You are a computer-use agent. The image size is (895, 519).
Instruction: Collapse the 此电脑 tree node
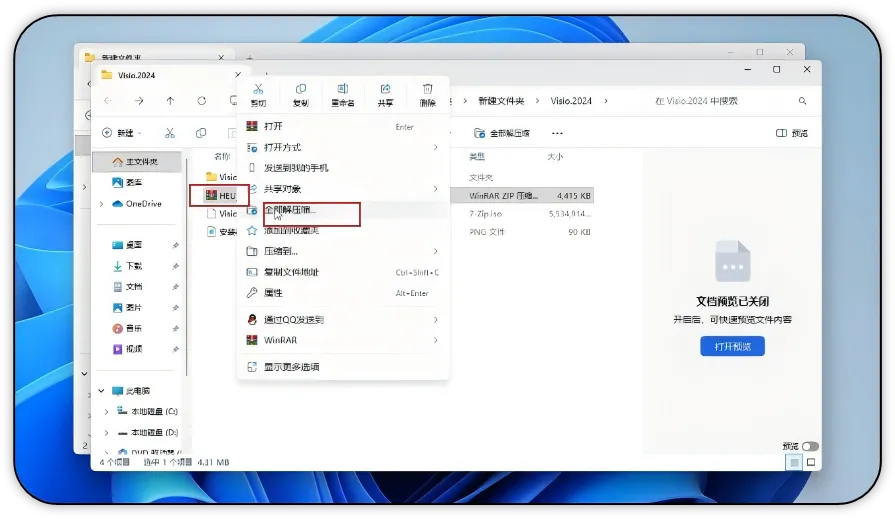tap(102, 391)
